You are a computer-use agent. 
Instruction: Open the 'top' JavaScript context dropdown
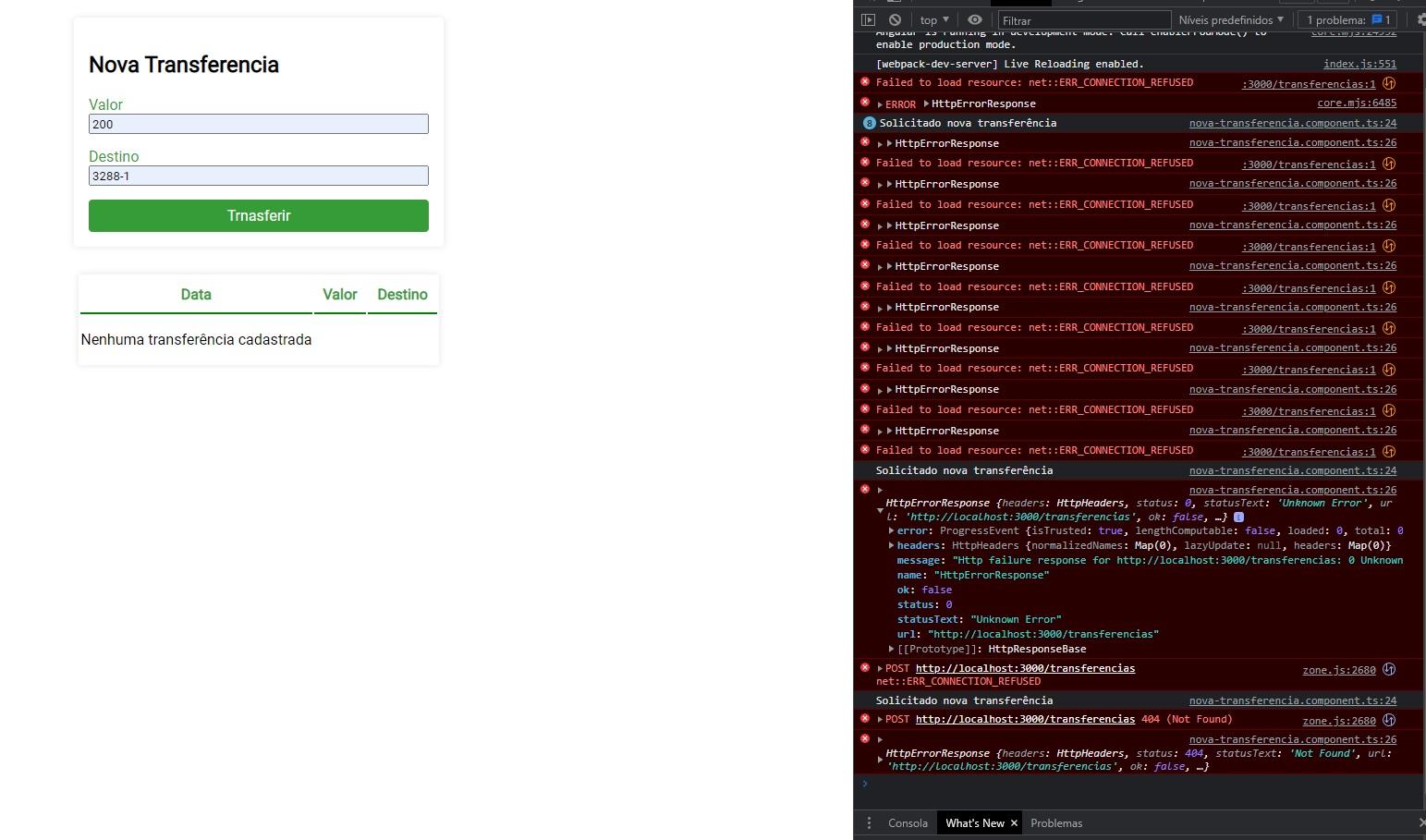point(934,19)
